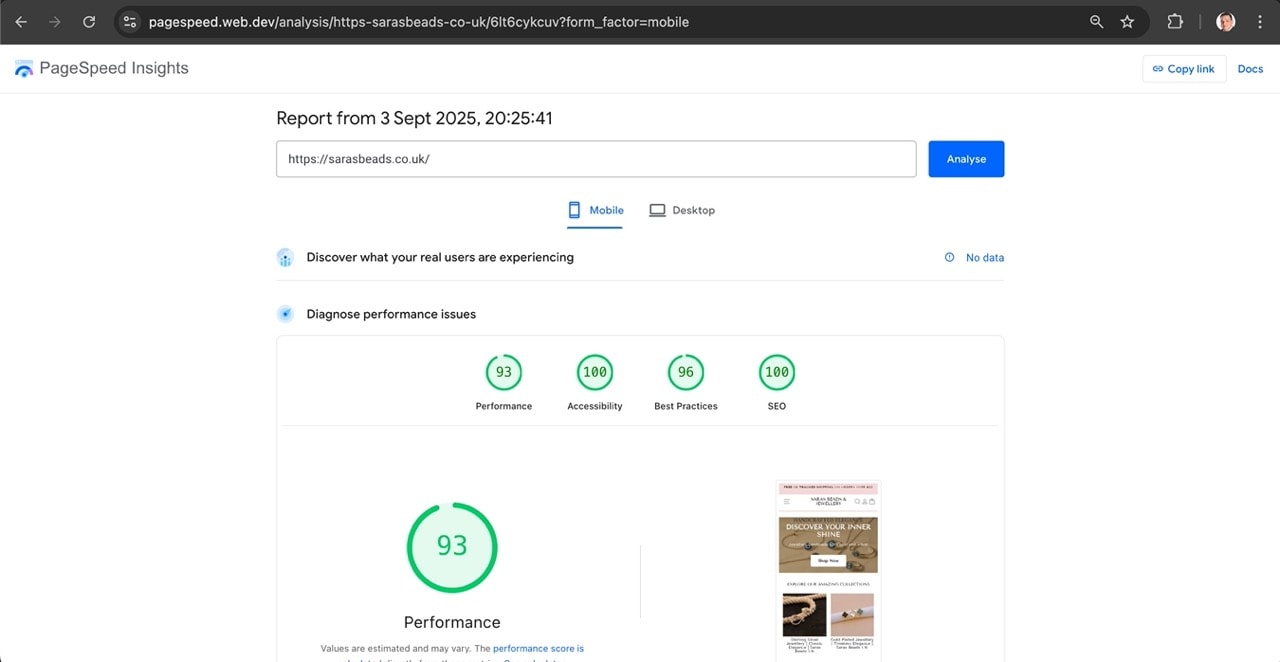1280x662 pixels.
Task: Click the real users experience section icon
Action: click(x=285, y=257)
